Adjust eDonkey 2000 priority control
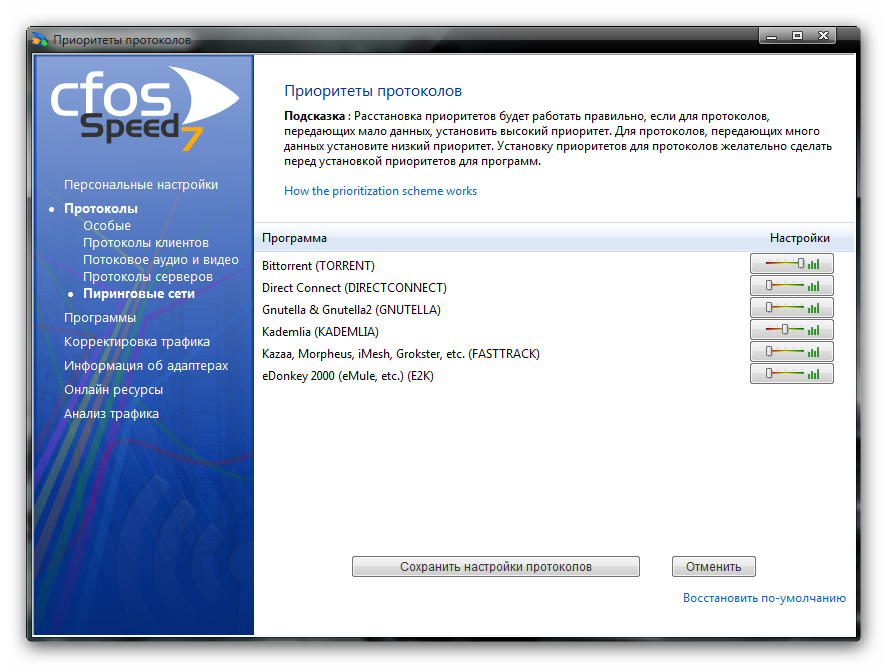This screenshot has width=888, height=669. point(791,374)
